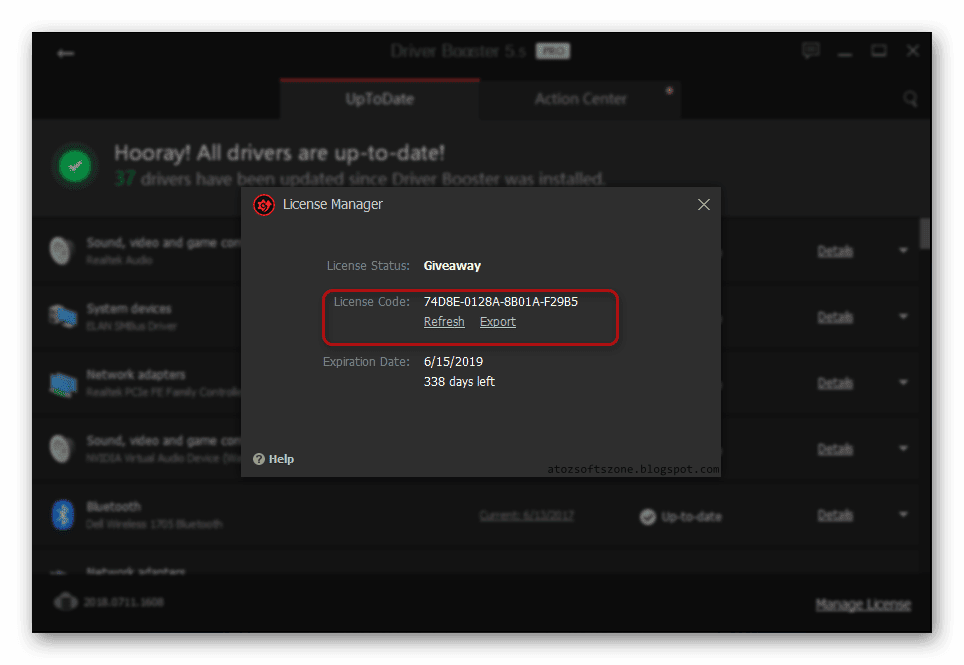Click the green up-to-date status circle
The image size is (964, 665).
(75, 166)
